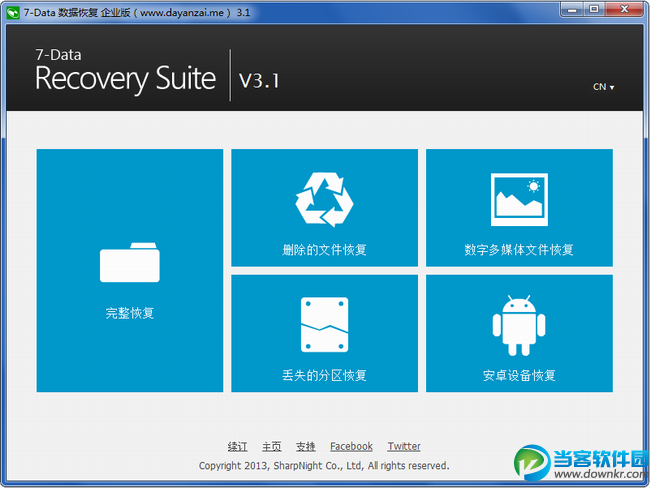The width and height of the screenshot is (650, 488).
Task: Close the 7-Data recovery window
Action: 624,10
